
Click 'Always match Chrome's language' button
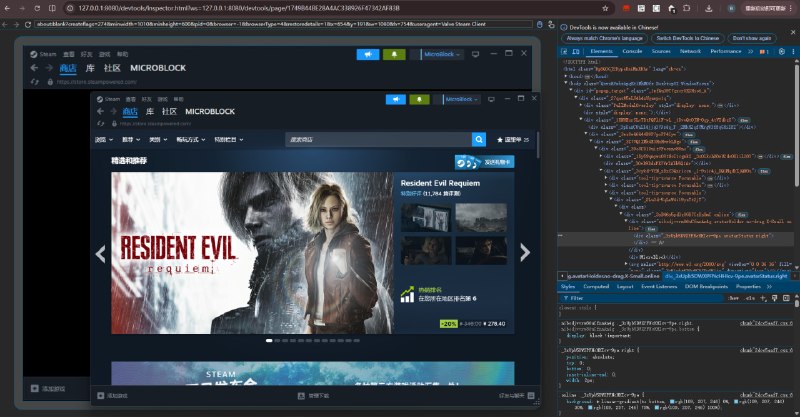tap(605, 38)
